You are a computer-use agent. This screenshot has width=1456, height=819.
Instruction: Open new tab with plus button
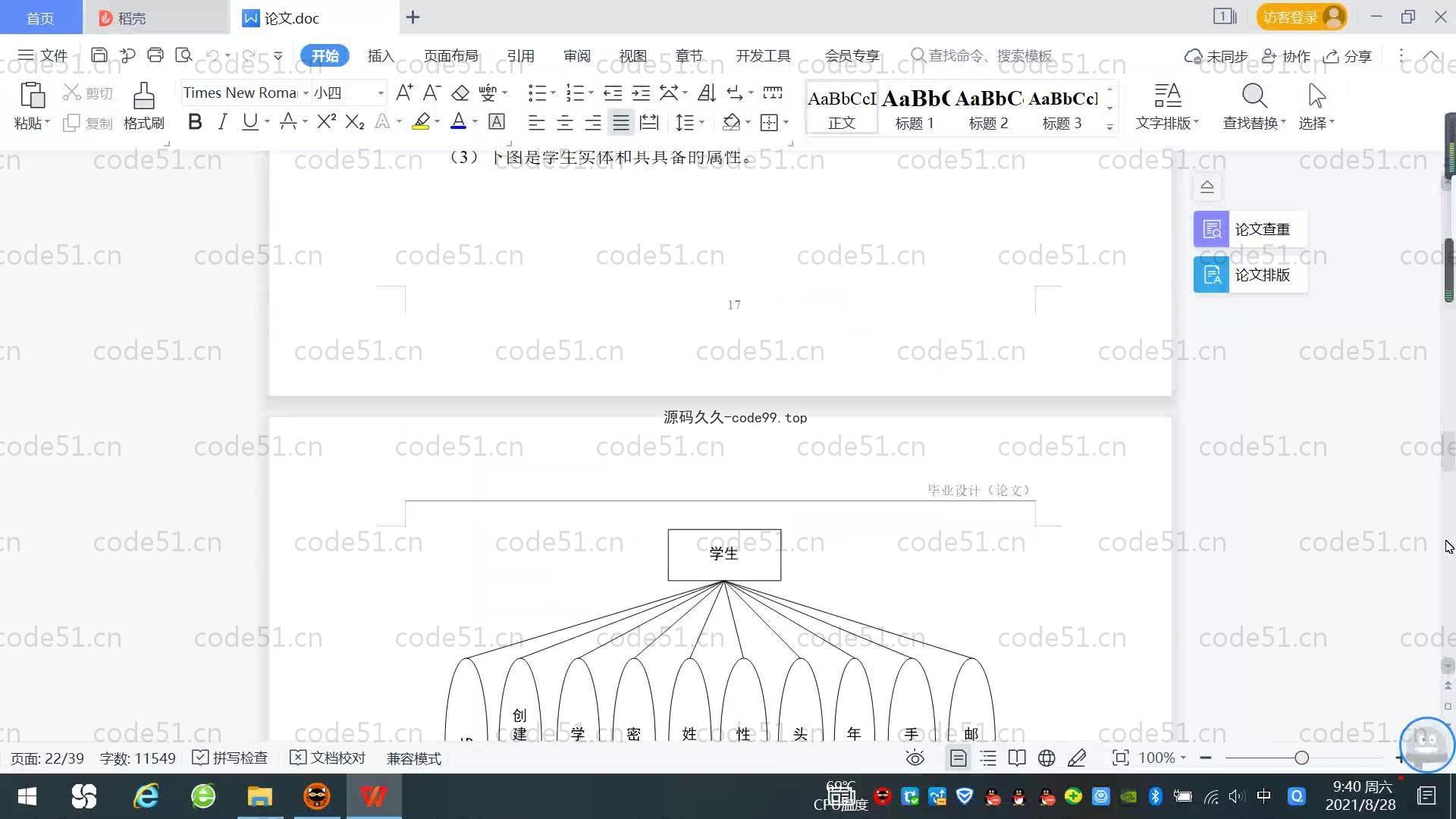pos(413,17)
